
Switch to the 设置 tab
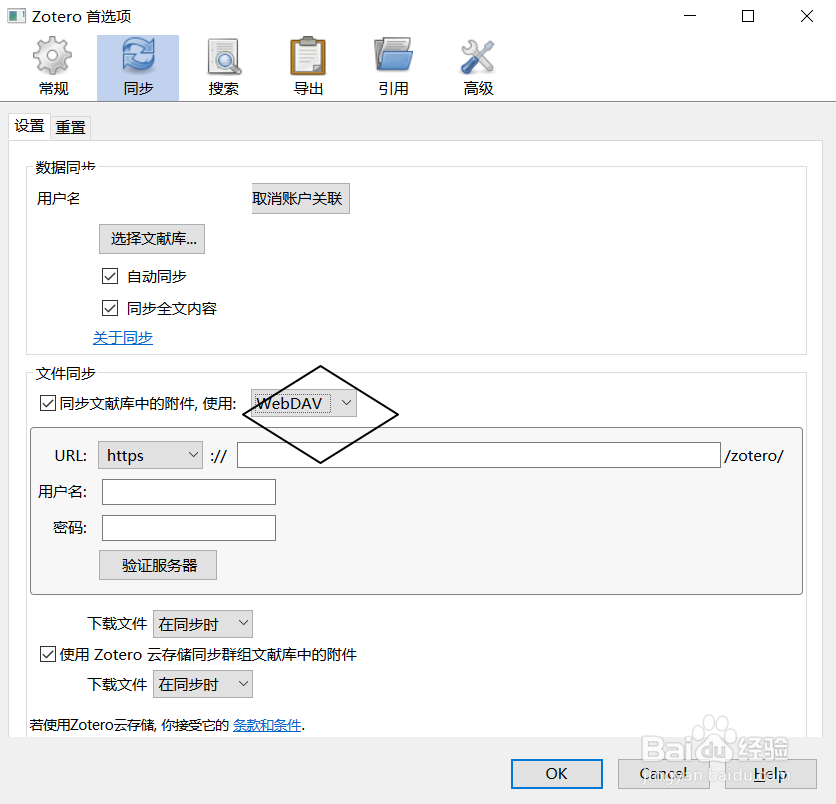click(29, 126)
